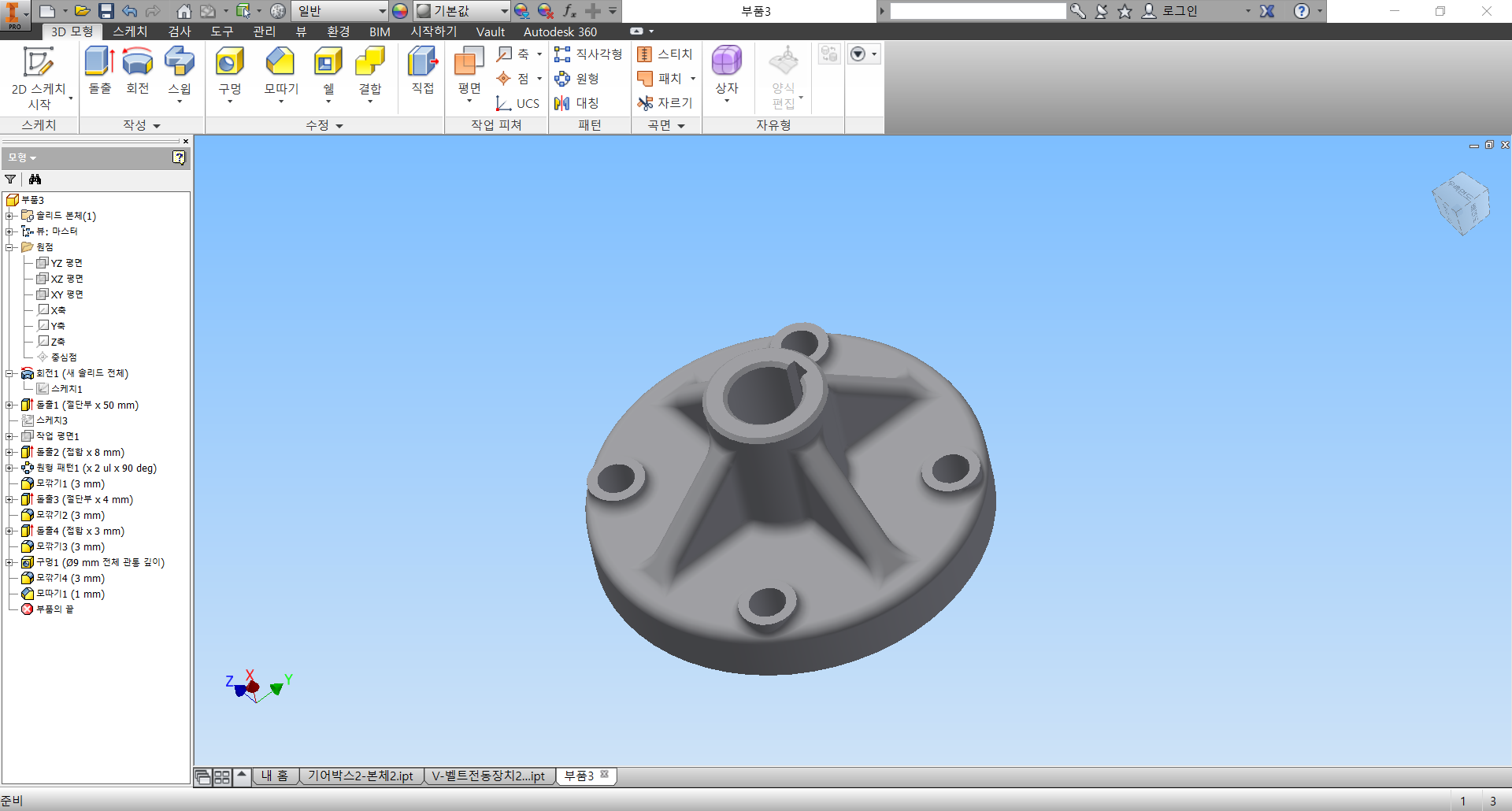Open the 도구 ribbon tab
The width and height of the screenshot is (1512, 811).
pyautogui.click(x=221, y=31)
